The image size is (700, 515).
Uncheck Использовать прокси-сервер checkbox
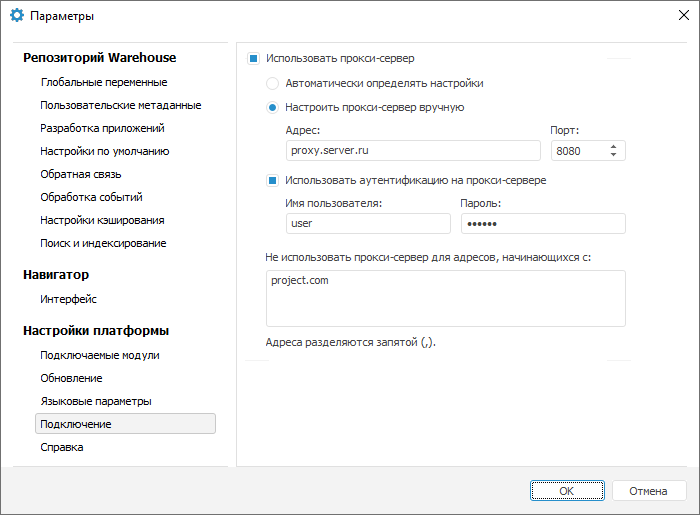click(254, 59)
